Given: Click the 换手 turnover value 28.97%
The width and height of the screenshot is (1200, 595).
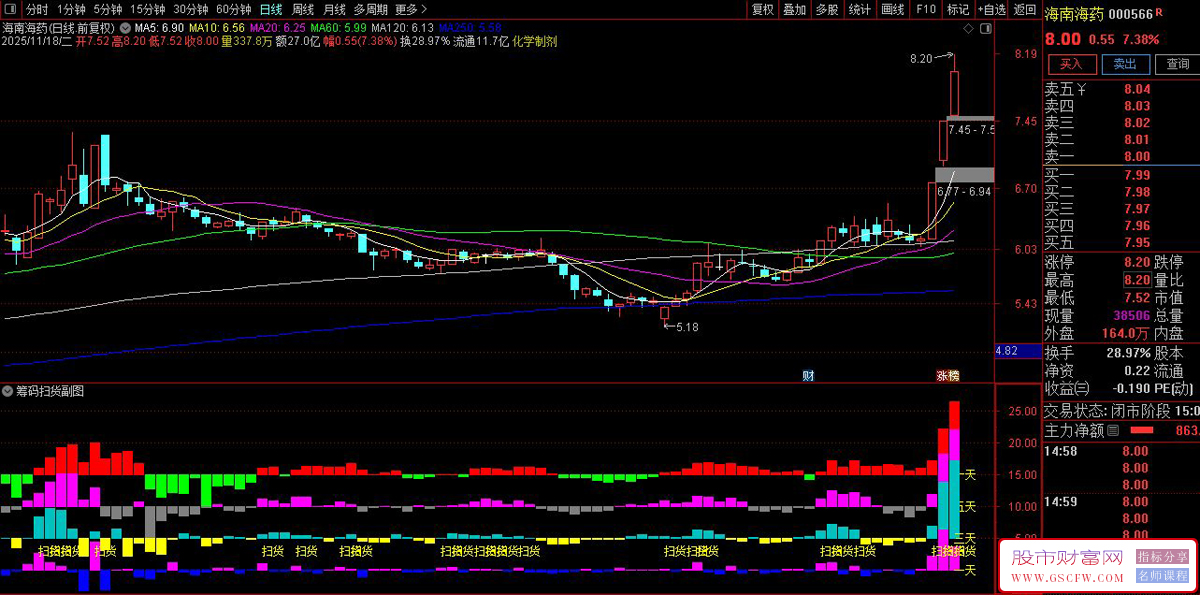Looking at the screenshot, I should (x=1129, y=353).
